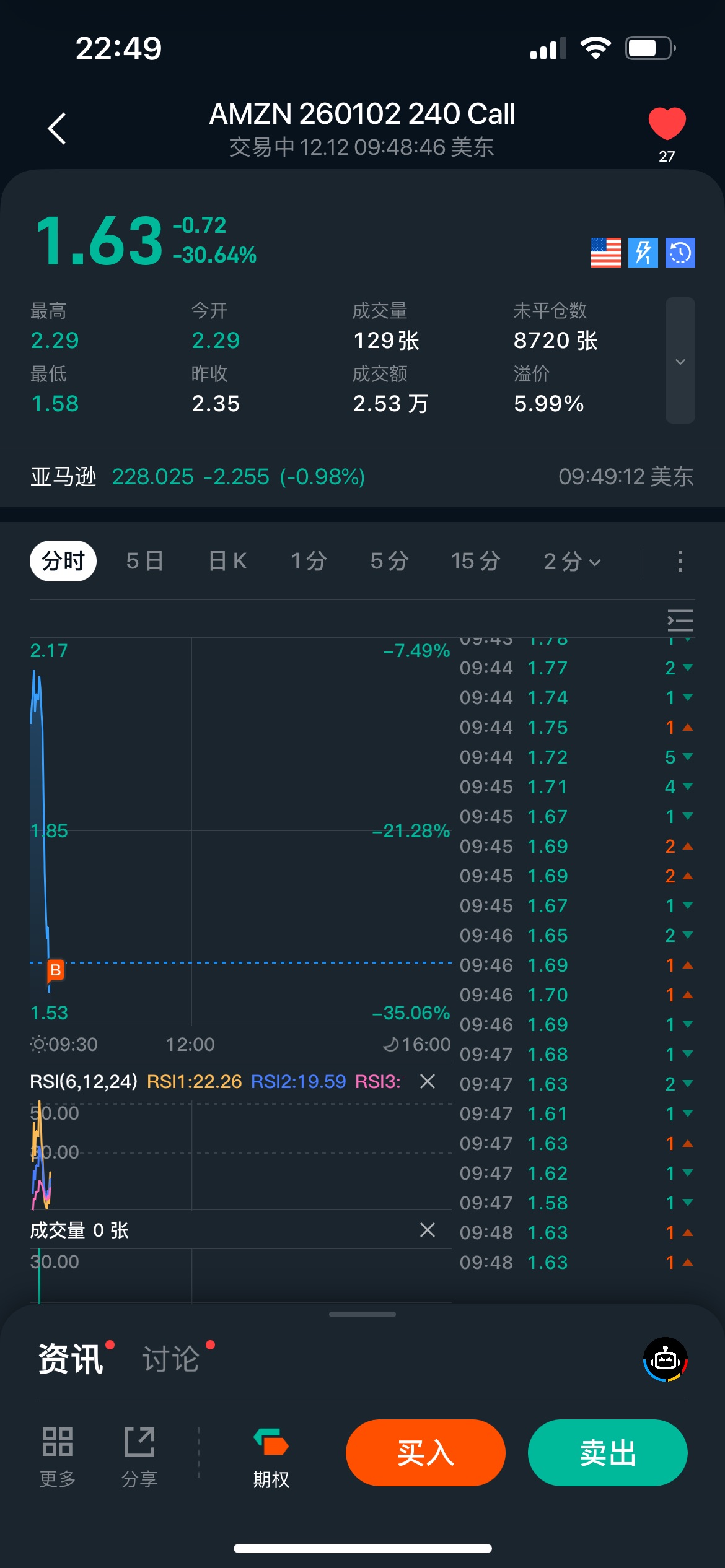
Task: Open the AI assistant robot icon
Action: [x=666, y=1359]
